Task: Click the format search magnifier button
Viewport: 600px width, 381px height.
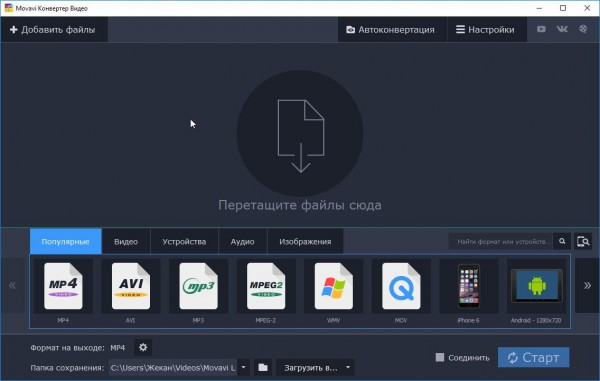Action: (562, 241)
